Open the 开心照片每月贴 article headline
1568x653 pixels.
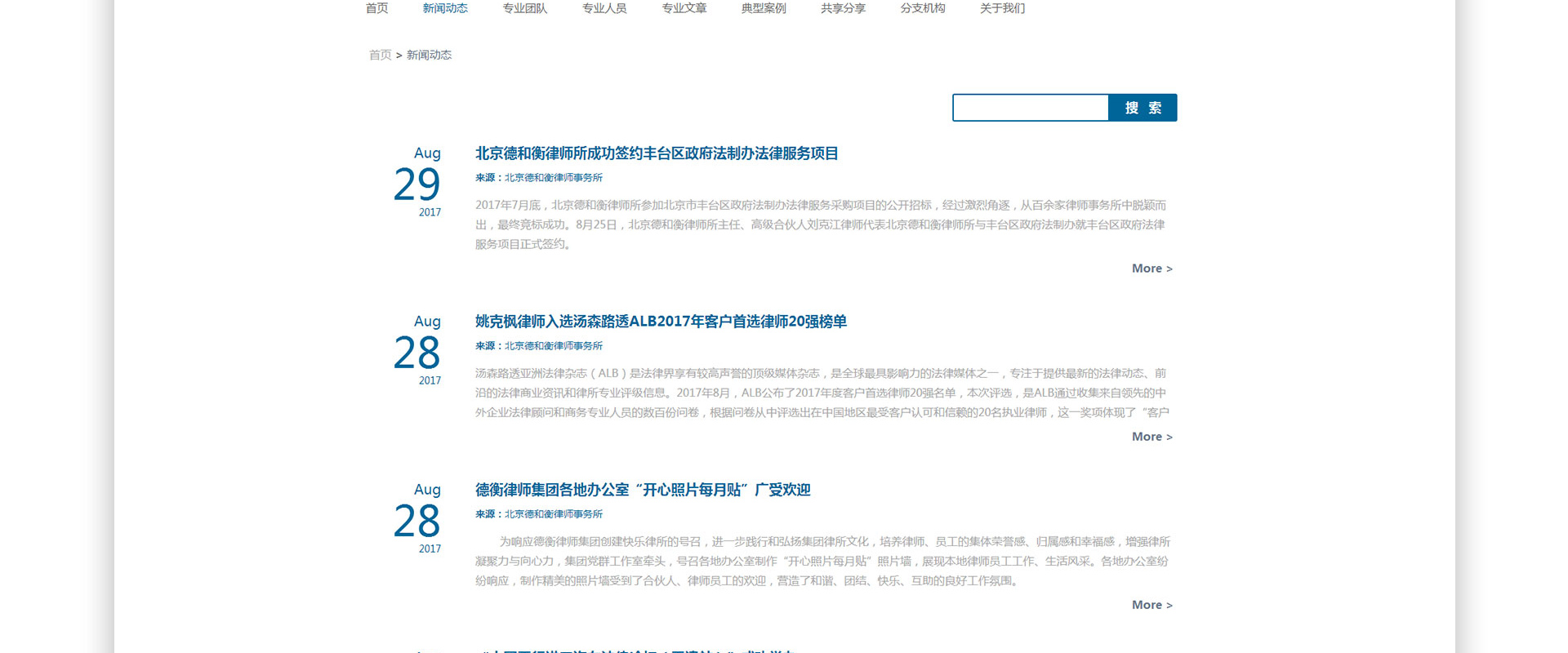point(643,490)
